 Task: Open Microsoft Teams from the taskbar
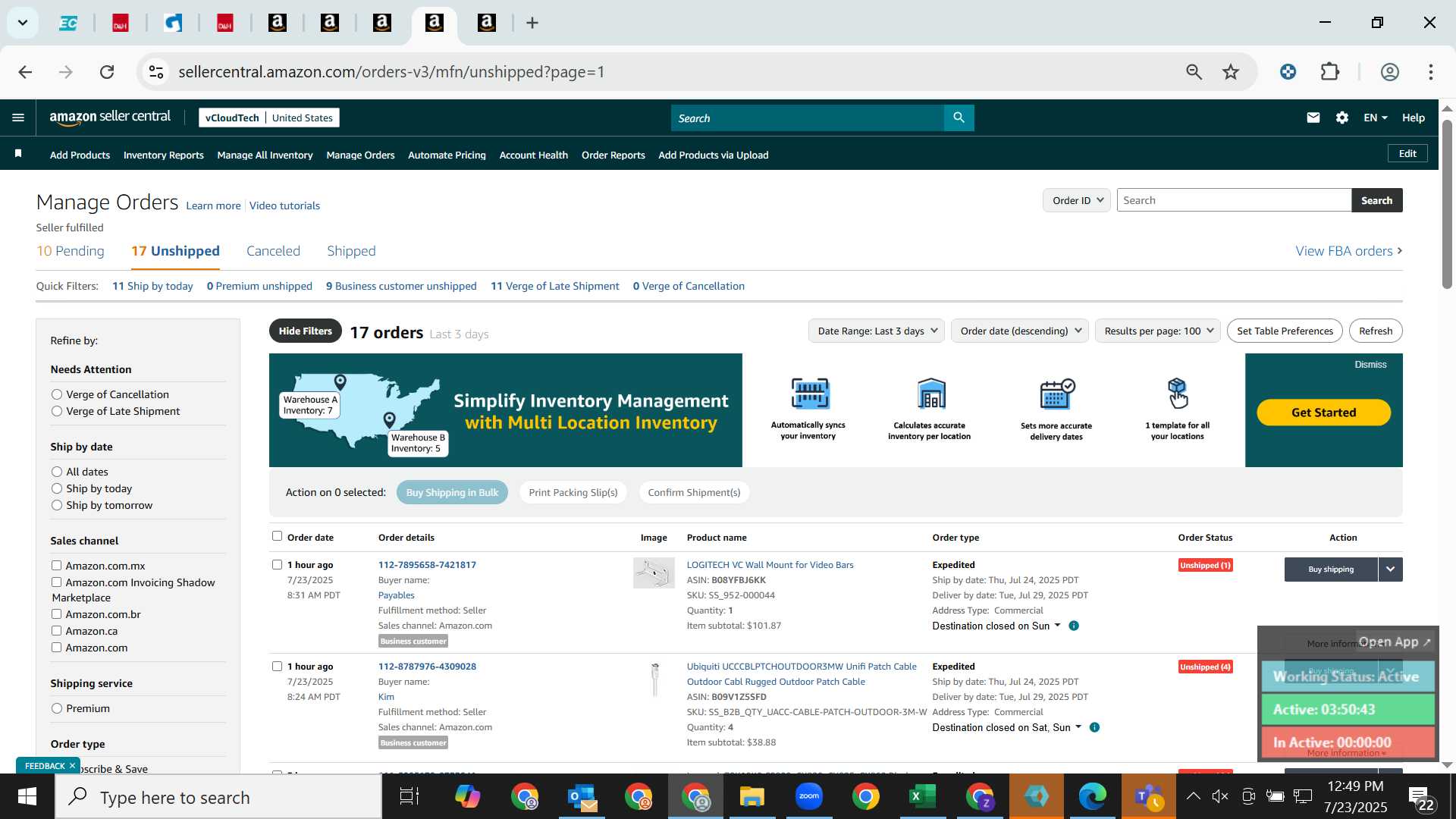(x=1148, y=797)
